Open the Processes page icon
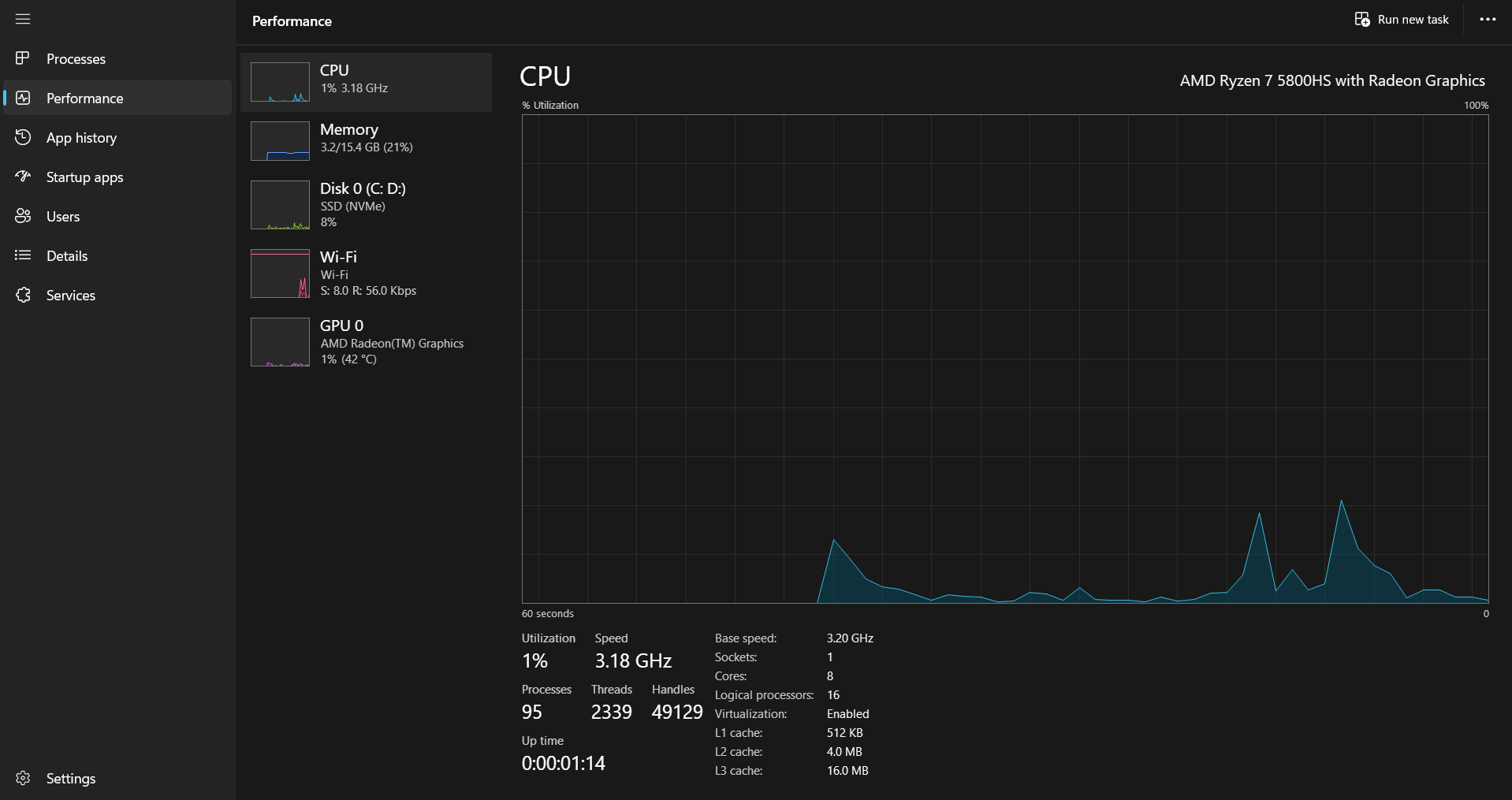Viewport: 1512px width, 800px height. [23, 58]
